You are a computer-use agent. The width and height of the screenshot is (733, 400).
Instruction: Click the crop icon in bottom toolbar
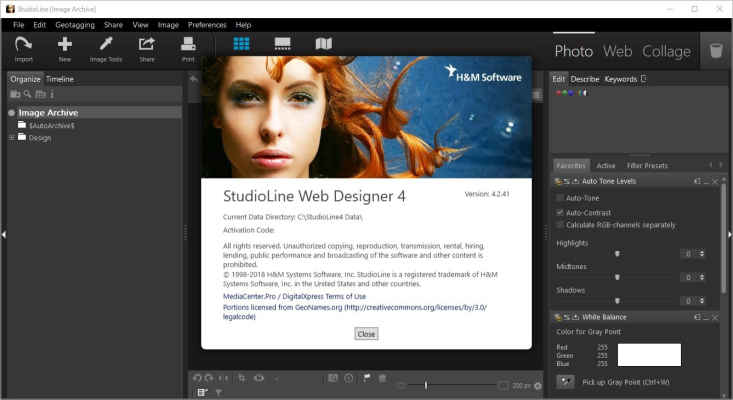click(242, 378)
